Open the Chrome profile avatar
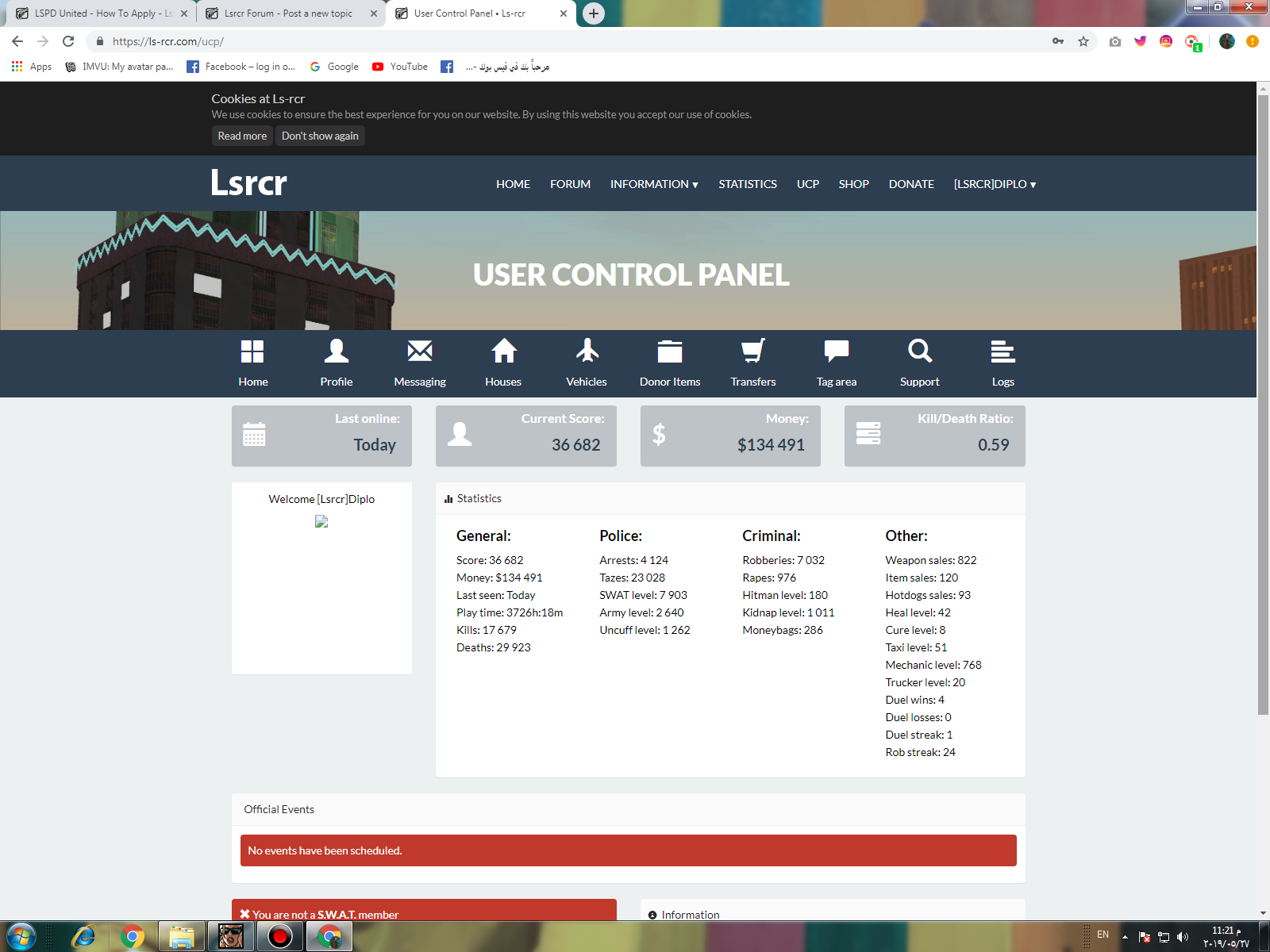The width and height of the screenshot is (1270, 952). point(1227,41)
